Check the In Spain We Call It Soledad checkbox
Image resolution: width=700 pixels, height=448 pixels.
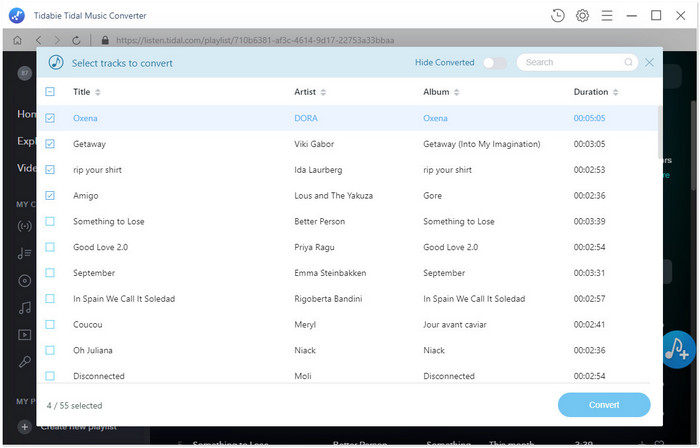point(50,299)
